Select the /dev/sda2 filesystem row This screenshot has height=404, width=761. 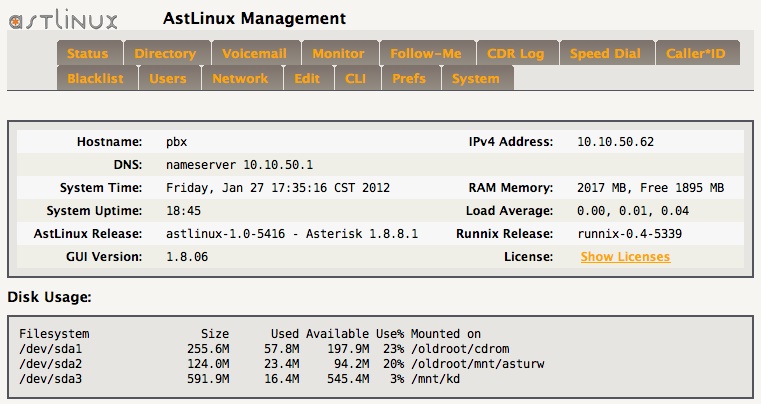(281, 364)
